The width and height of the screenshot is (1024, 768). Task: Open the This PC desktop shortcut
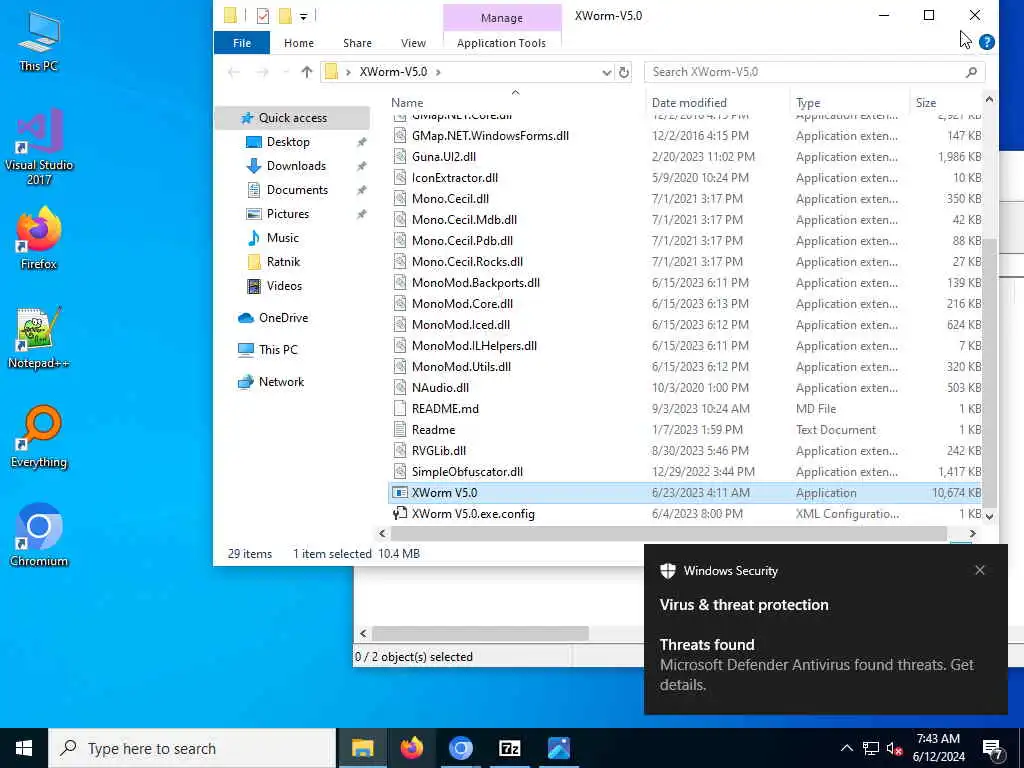(39, 40)
